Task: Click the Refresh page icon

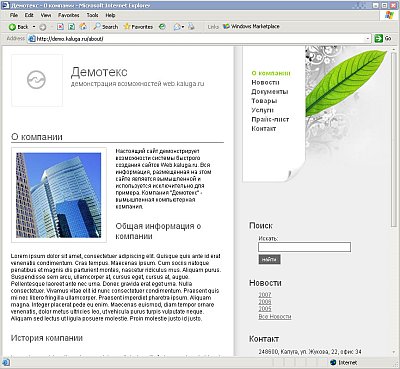Action: [71, 27]
